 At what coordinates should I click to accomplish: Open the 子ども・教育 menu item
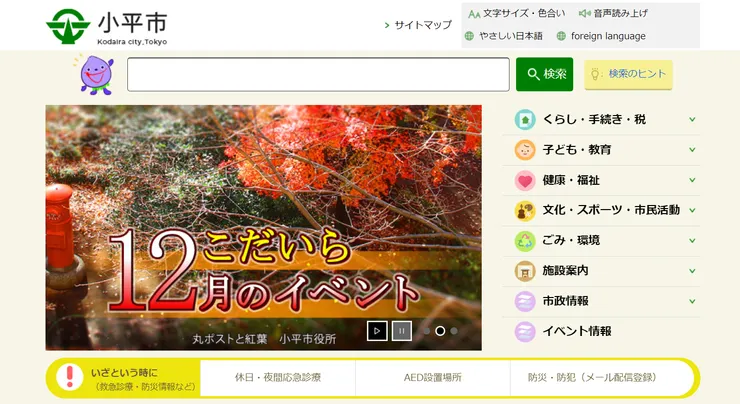point(577,150)
